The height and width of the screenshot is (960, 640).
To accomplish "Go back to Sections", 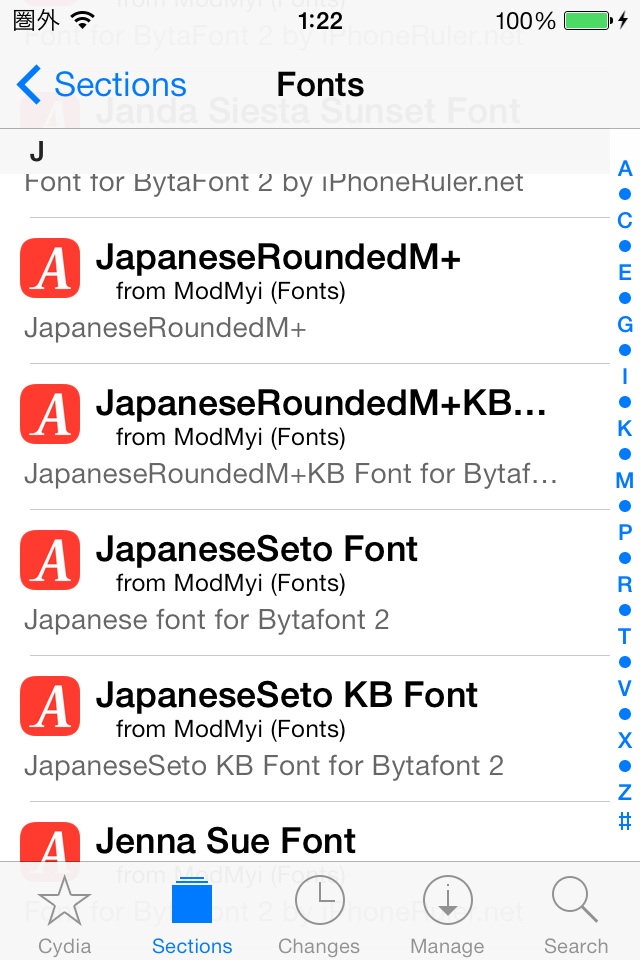I will 102,84.
